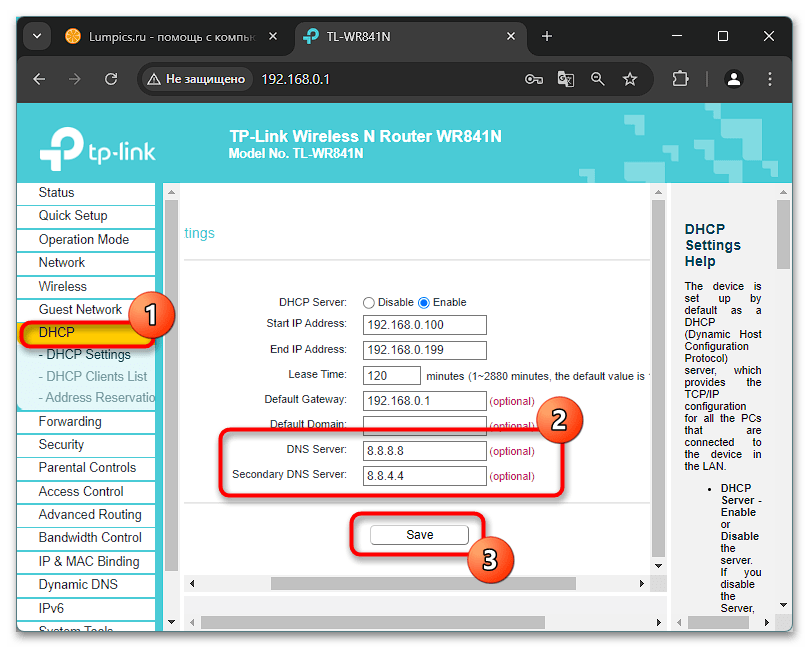Open the browser profile icon
The width and height of the screenshot is (809, 648).
(734, 79)
